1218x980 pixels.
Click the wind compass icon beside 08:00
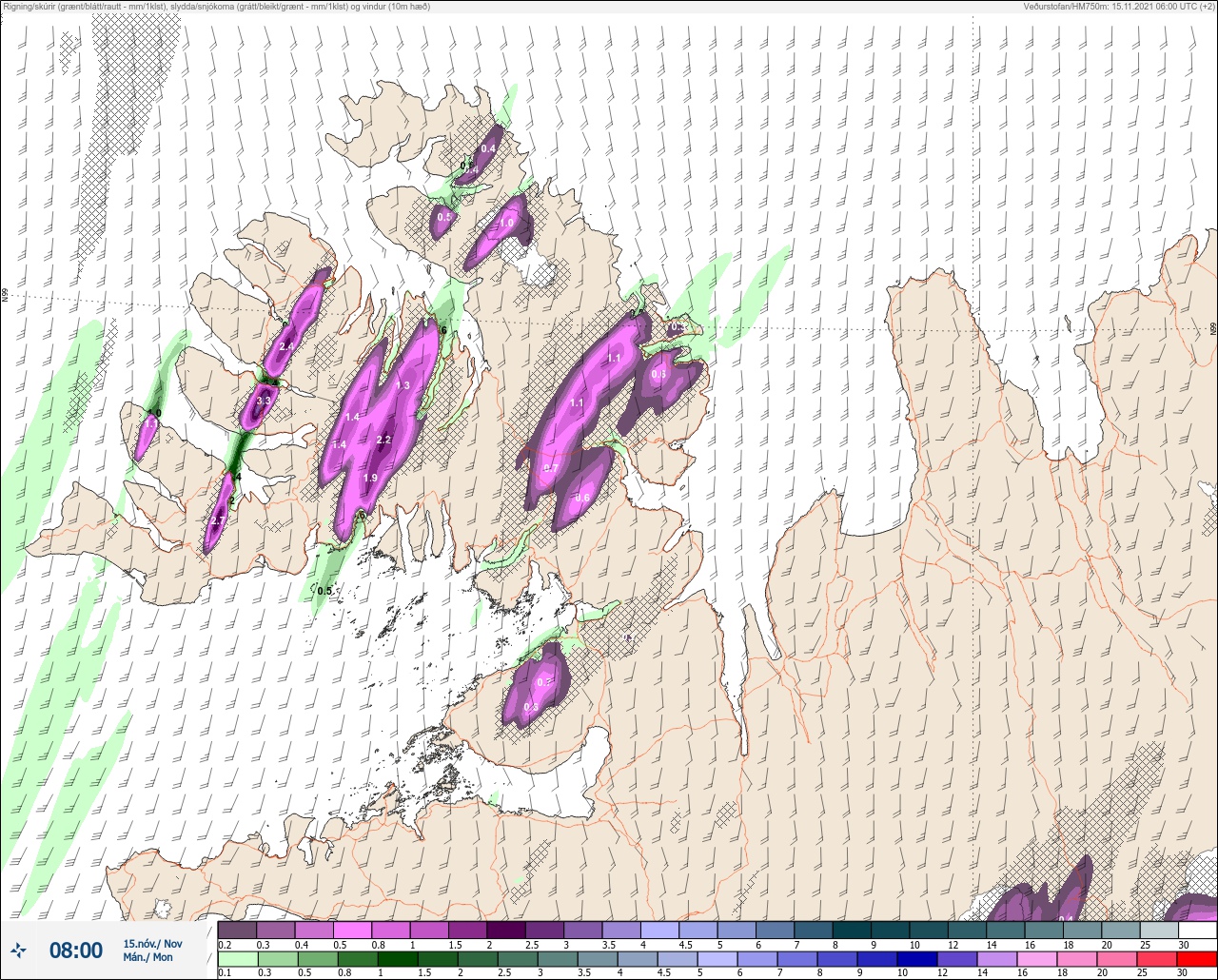(19, 950)
